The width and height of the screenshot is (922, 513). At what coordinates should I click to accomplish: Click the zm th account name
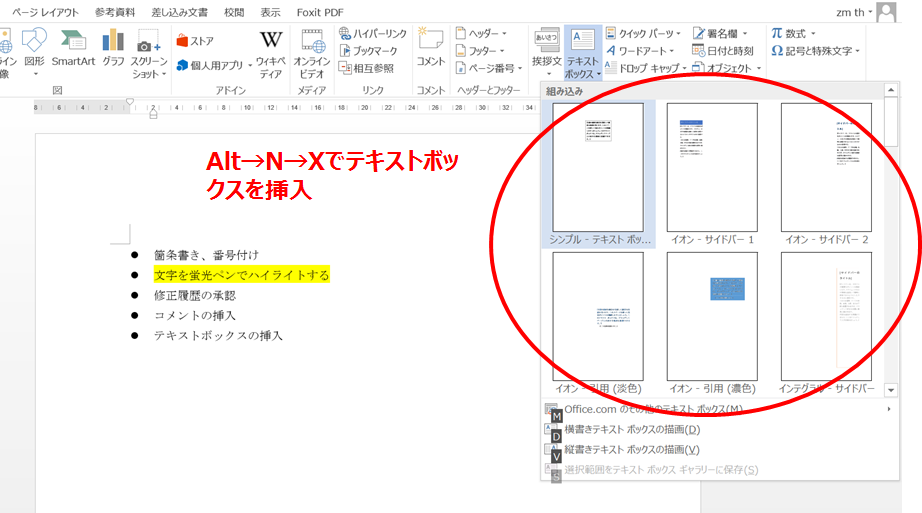(850, 12)
